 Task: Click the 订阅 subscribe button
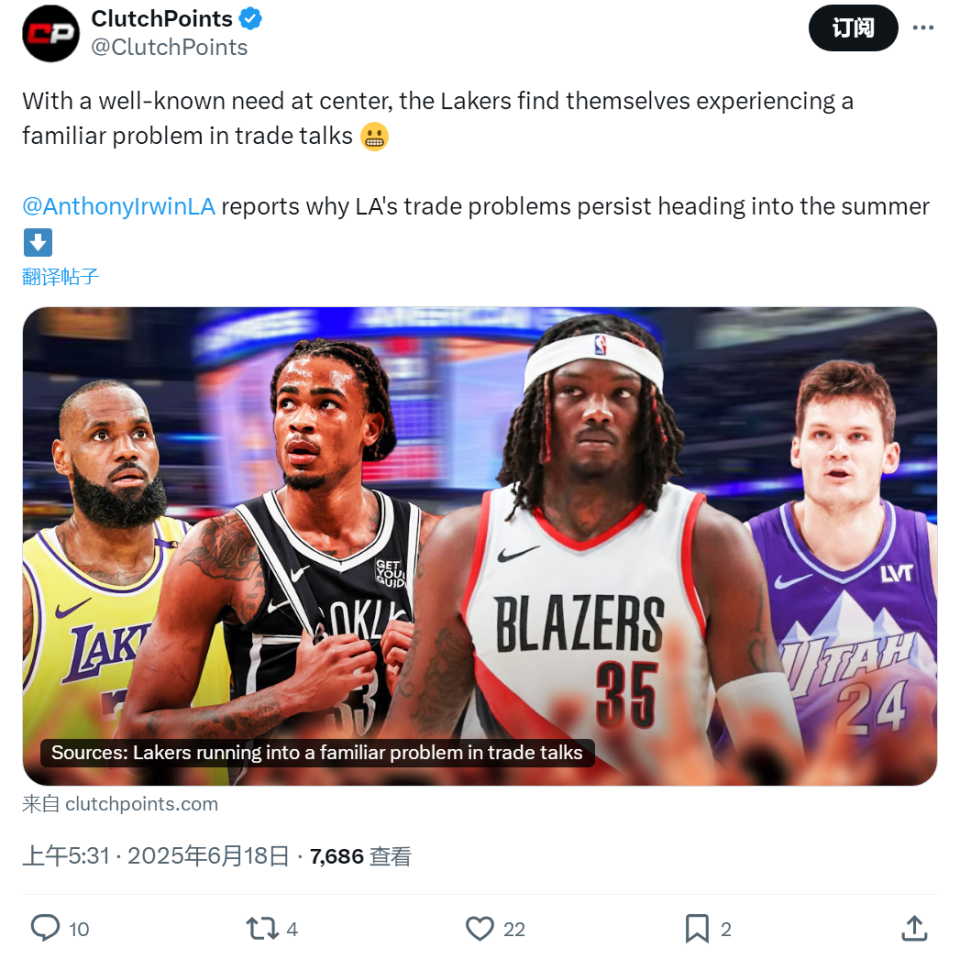click(x=853, y=28)
